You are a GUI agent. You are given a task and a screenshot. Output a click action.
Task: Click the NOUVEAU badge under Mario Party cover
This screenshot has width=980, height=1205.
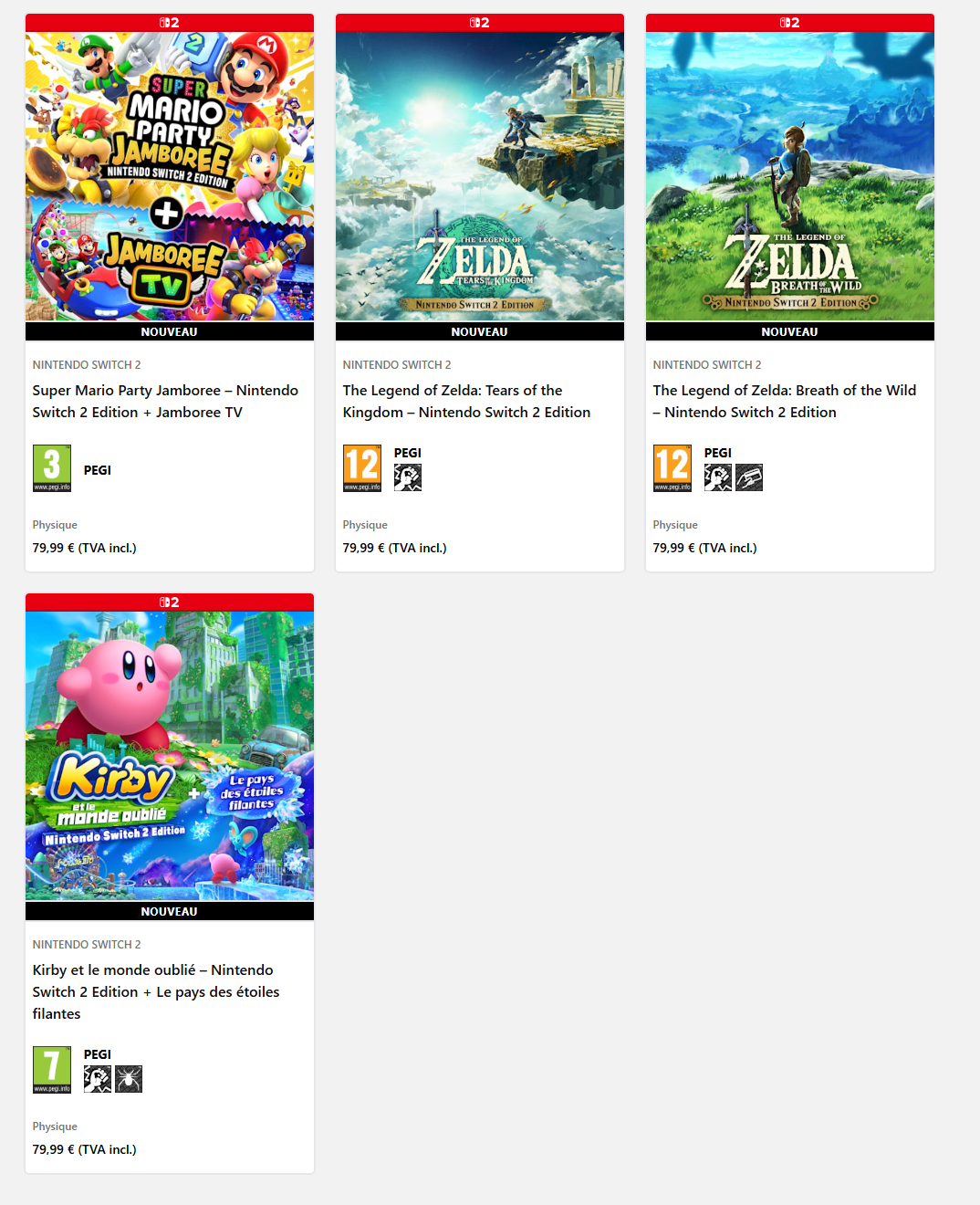[x=170, y=331]
